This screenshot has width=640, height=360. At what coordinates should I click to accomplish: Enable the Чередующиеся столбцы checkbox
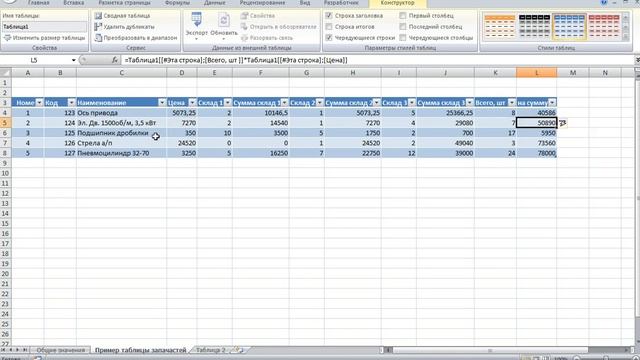pyautogui.click(x=403, y=38)
